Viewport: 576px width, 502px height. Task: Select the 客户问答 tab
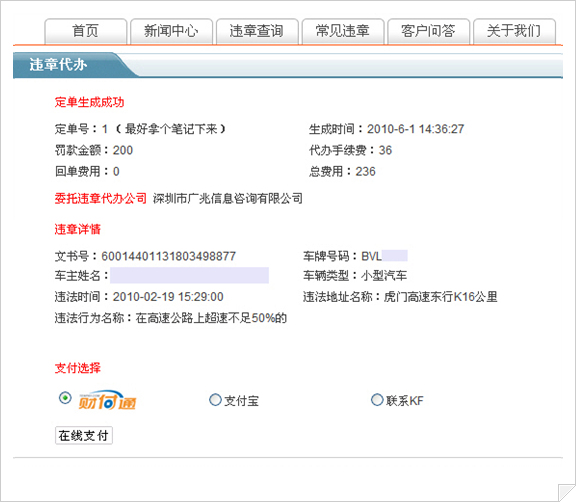click(428, 31)
